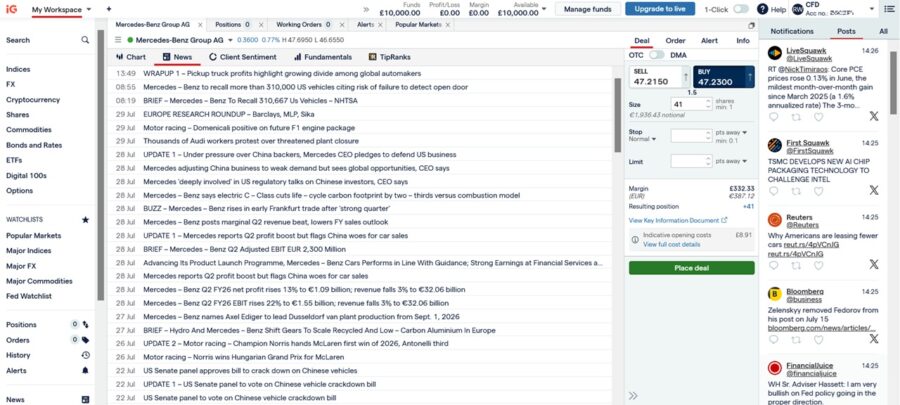The width and height of the screenshot is (900, 405).
Task: Toggle the 1-Click dealing switch
Action: [x=741, y=9]
